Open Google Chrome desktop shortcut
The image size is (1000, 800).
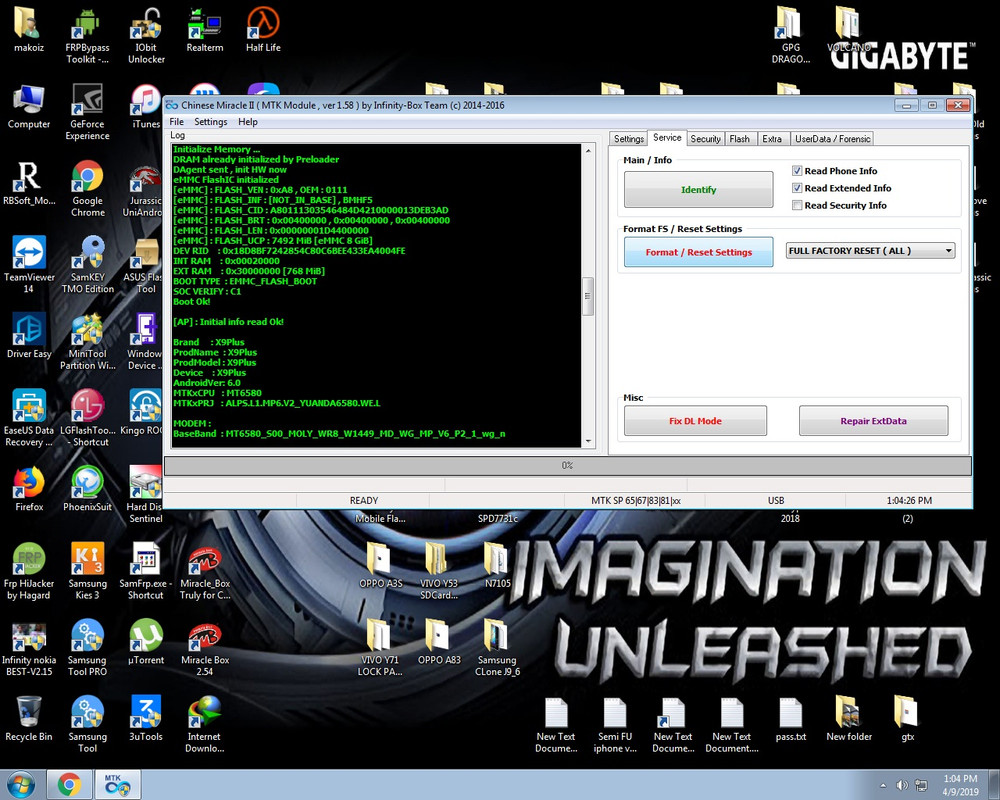click(87, 189)
